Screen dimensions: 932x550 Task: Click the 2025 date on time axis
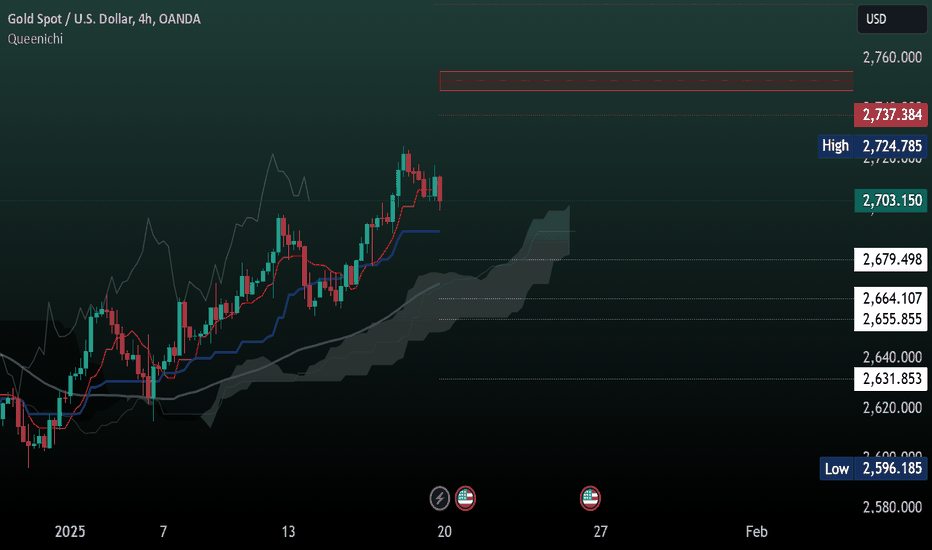point(70,532)
